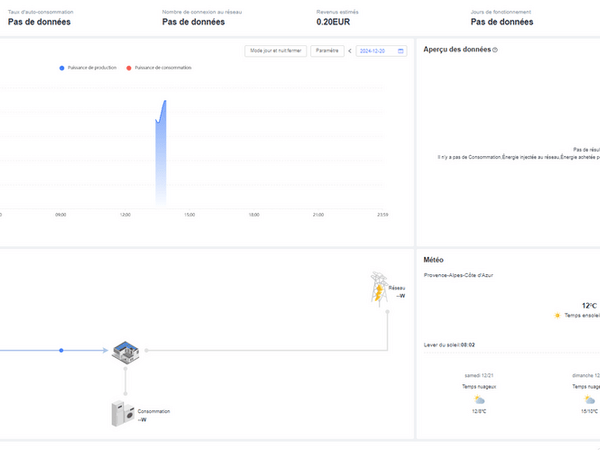
Task: Open the date picker showing 2024-12-20
Action: click(376, 51)
